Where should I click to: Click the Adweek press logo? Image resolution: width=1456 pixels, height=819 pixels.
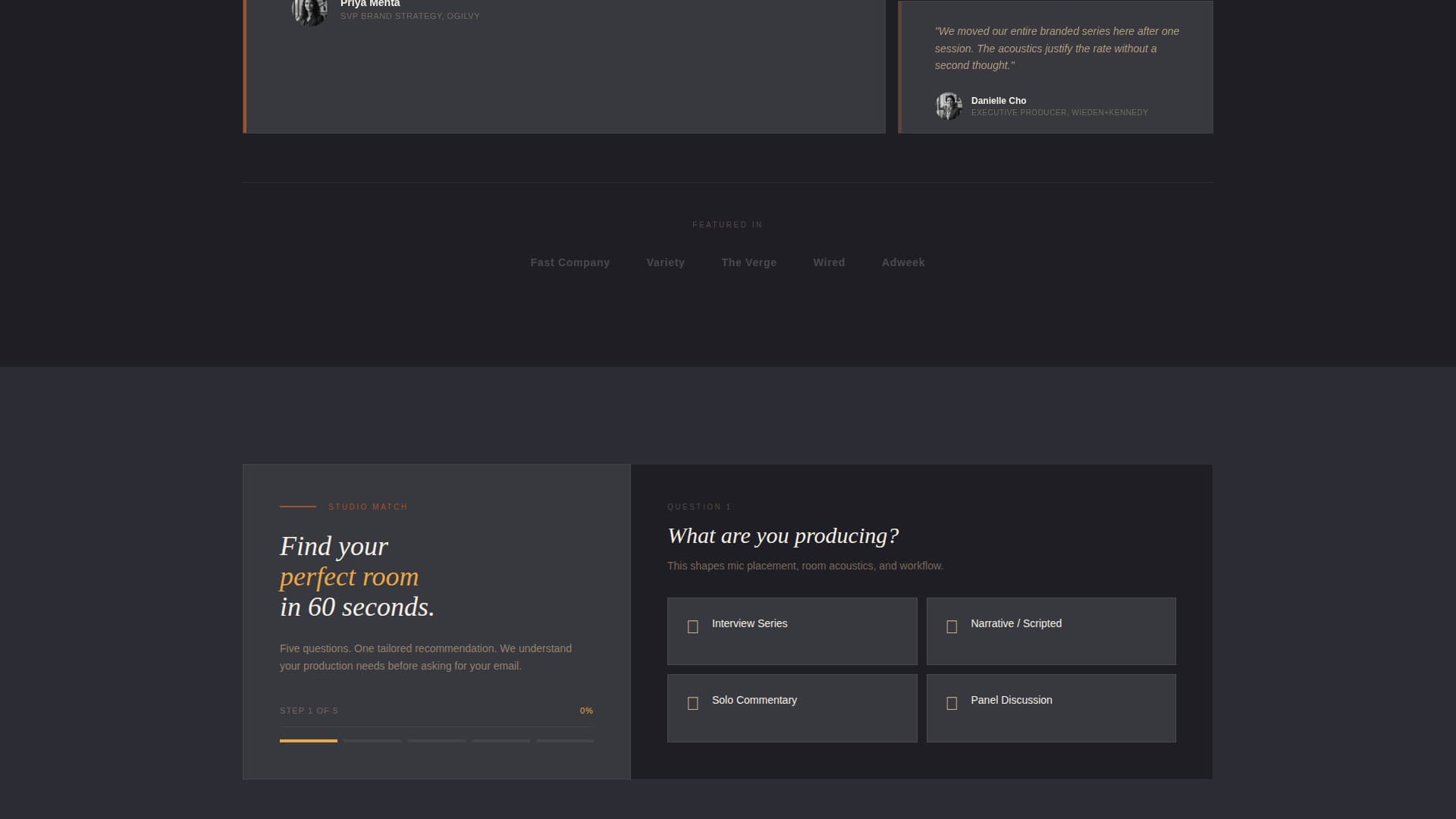coord(903,262)
